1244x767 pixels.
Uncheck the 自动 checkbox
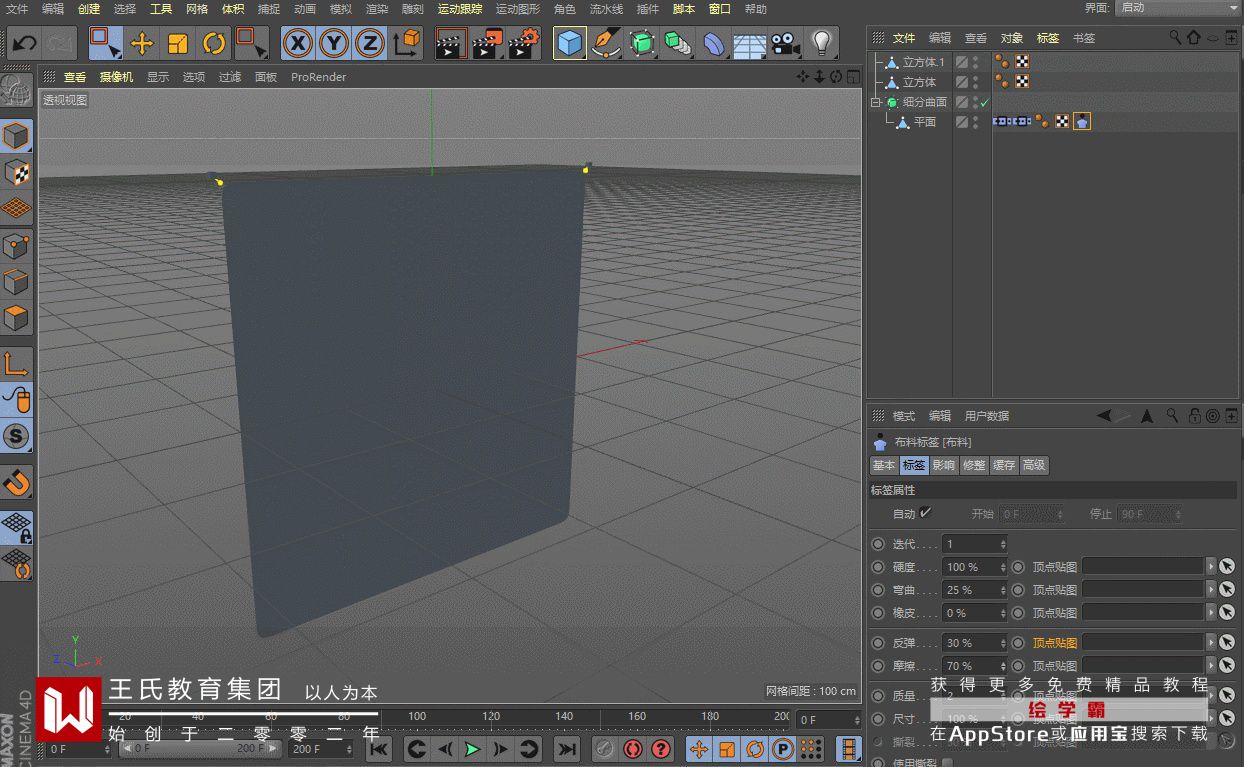[x=925, y=513]
